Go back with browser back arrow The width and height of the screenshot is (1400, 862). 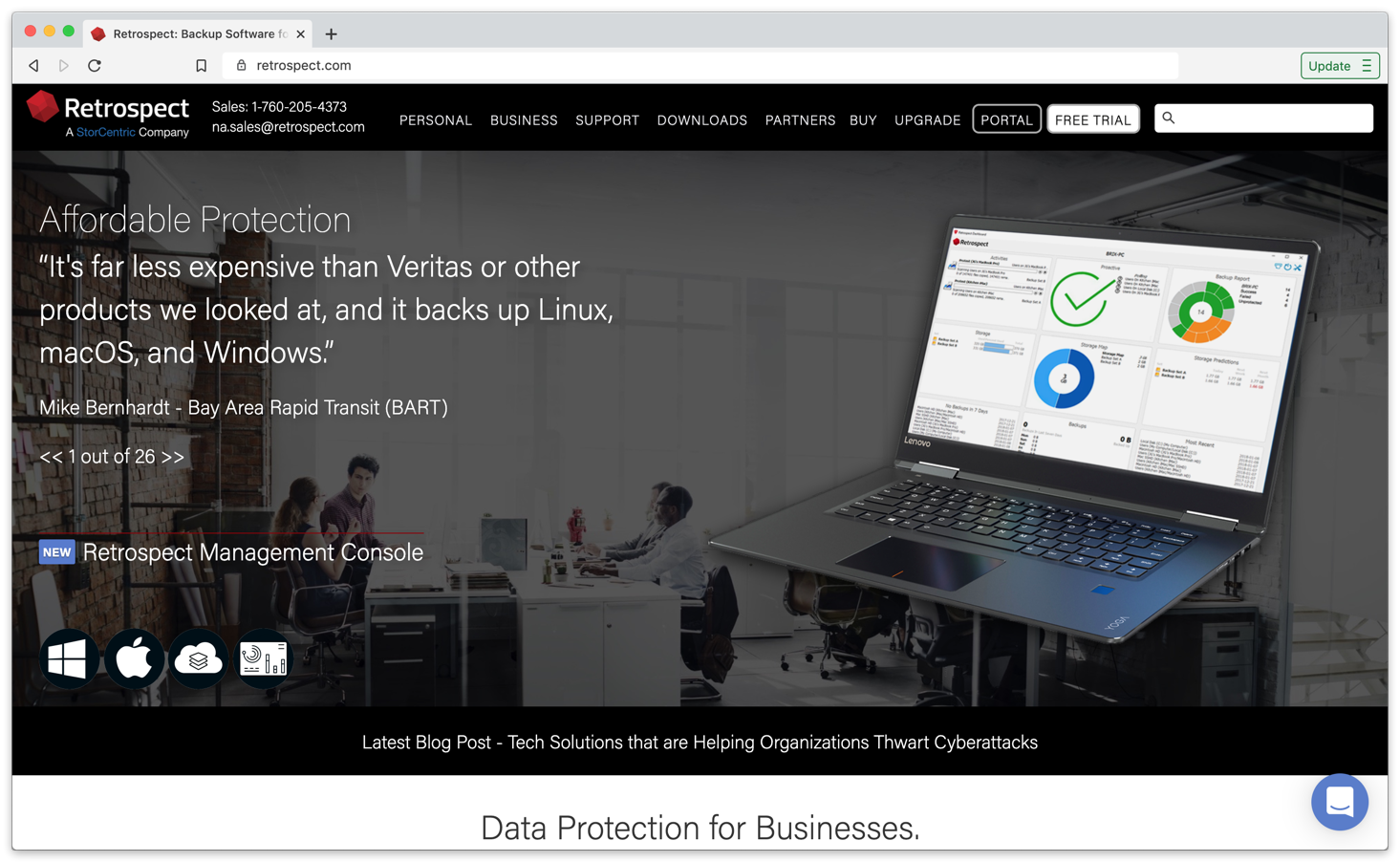pyautogui.click(x=33, y=66)
